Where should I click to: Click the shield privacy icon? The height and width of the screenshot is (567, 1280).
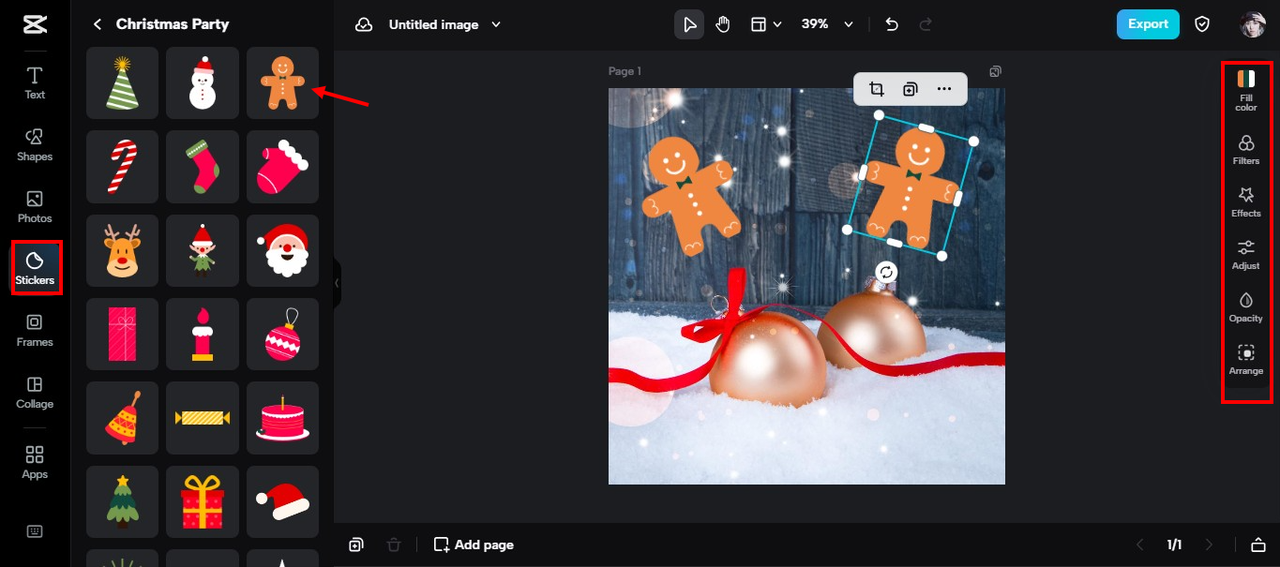(x=1203, y=24)
